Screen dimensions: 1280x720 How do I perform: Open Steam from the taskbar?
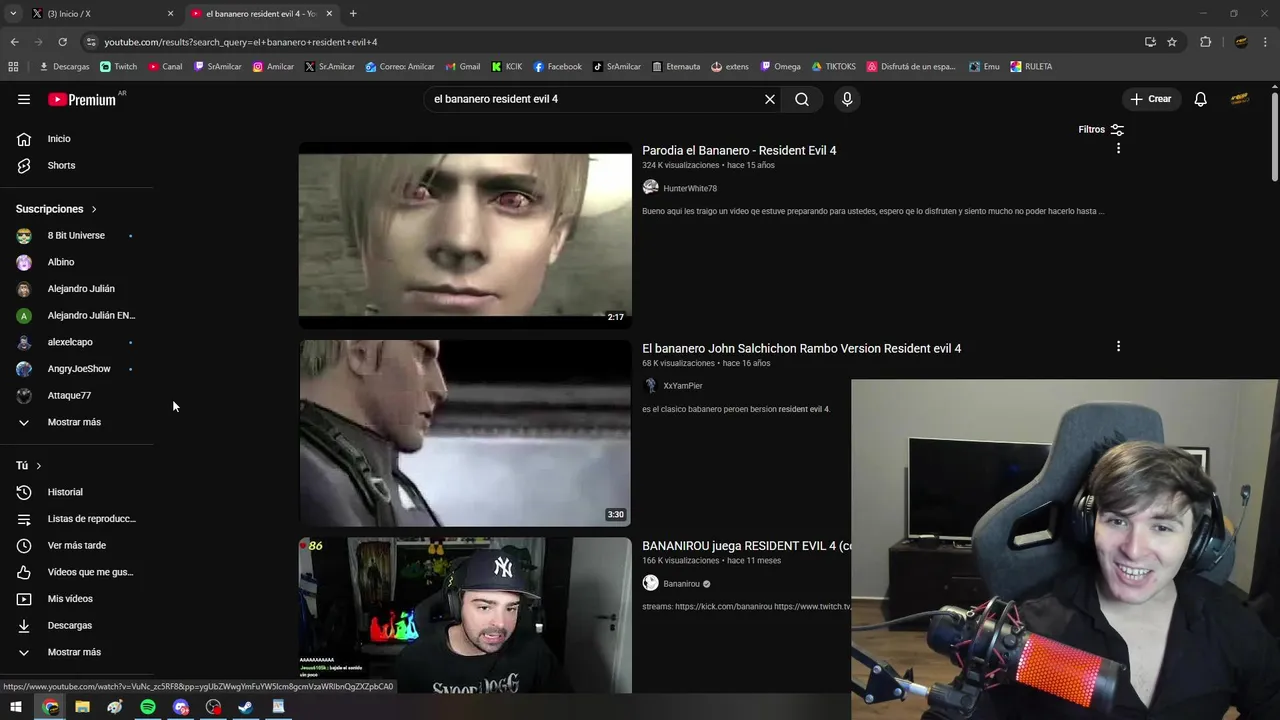[245, 707]
